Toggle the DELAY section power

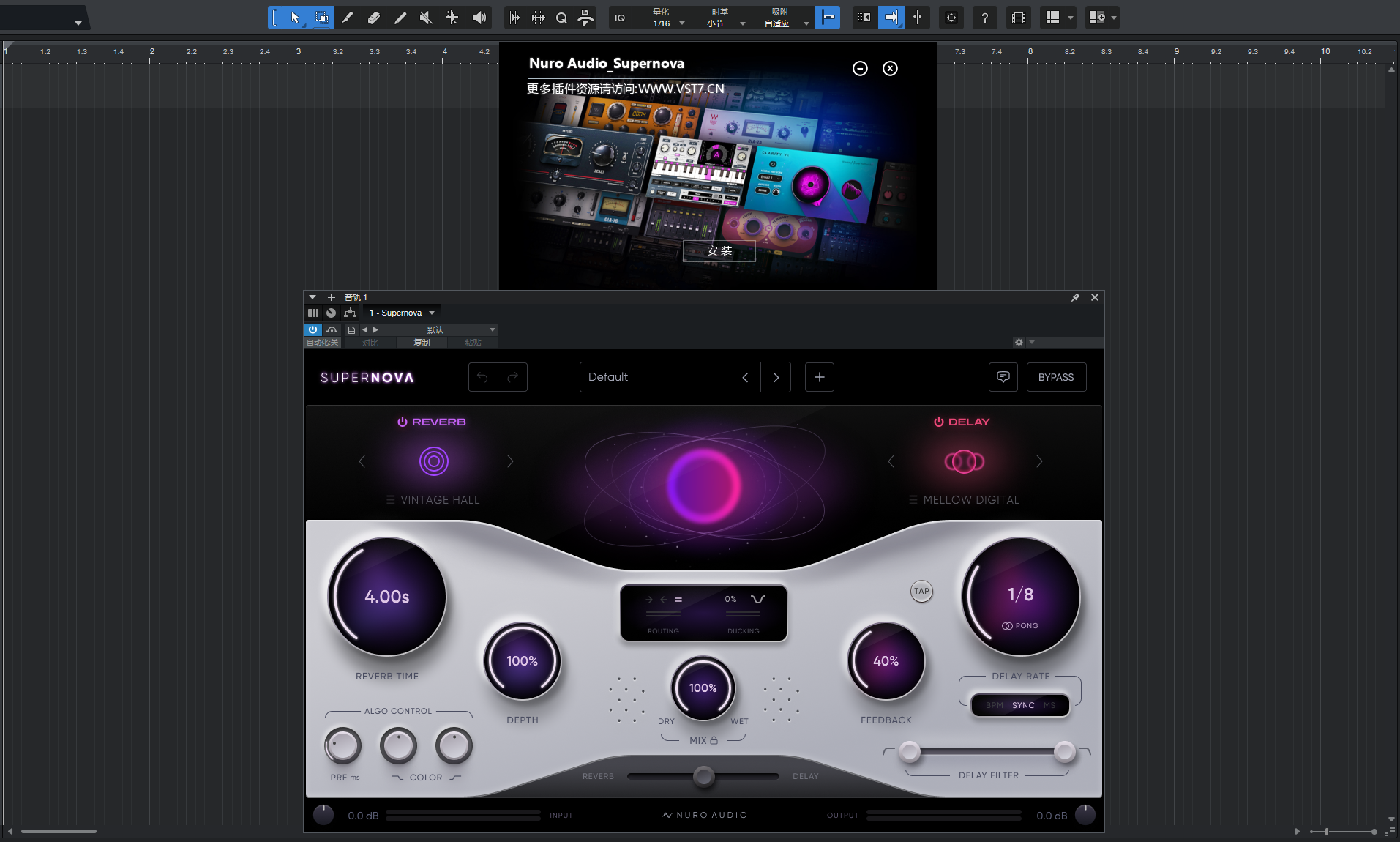pyautogui.click(x=939, y=422)
